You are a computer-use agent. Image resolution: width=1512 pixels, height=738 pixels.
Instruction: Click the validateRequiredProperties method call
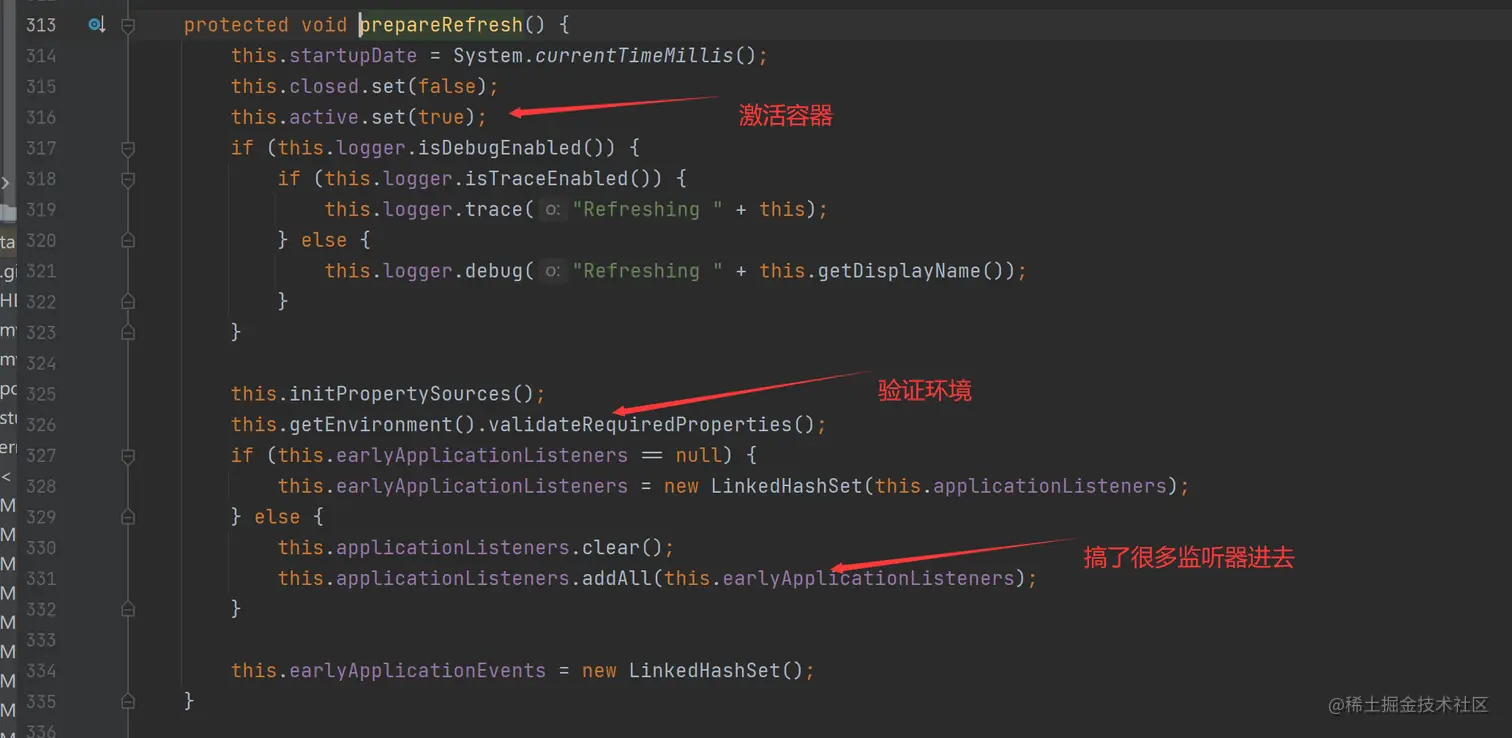point(641,425)
